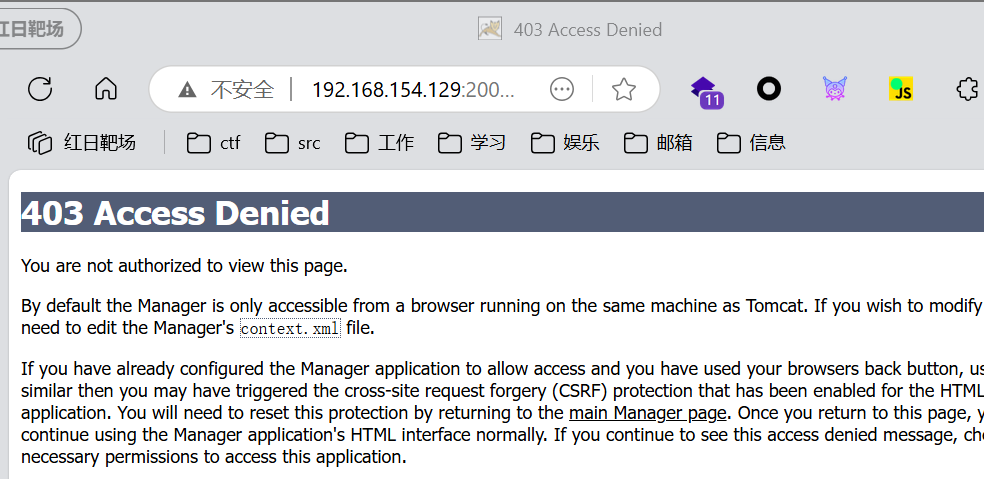Open the graduation cap extension with badge 11
The height and width of the screenshot is (479, 984).
pos(707,92)
